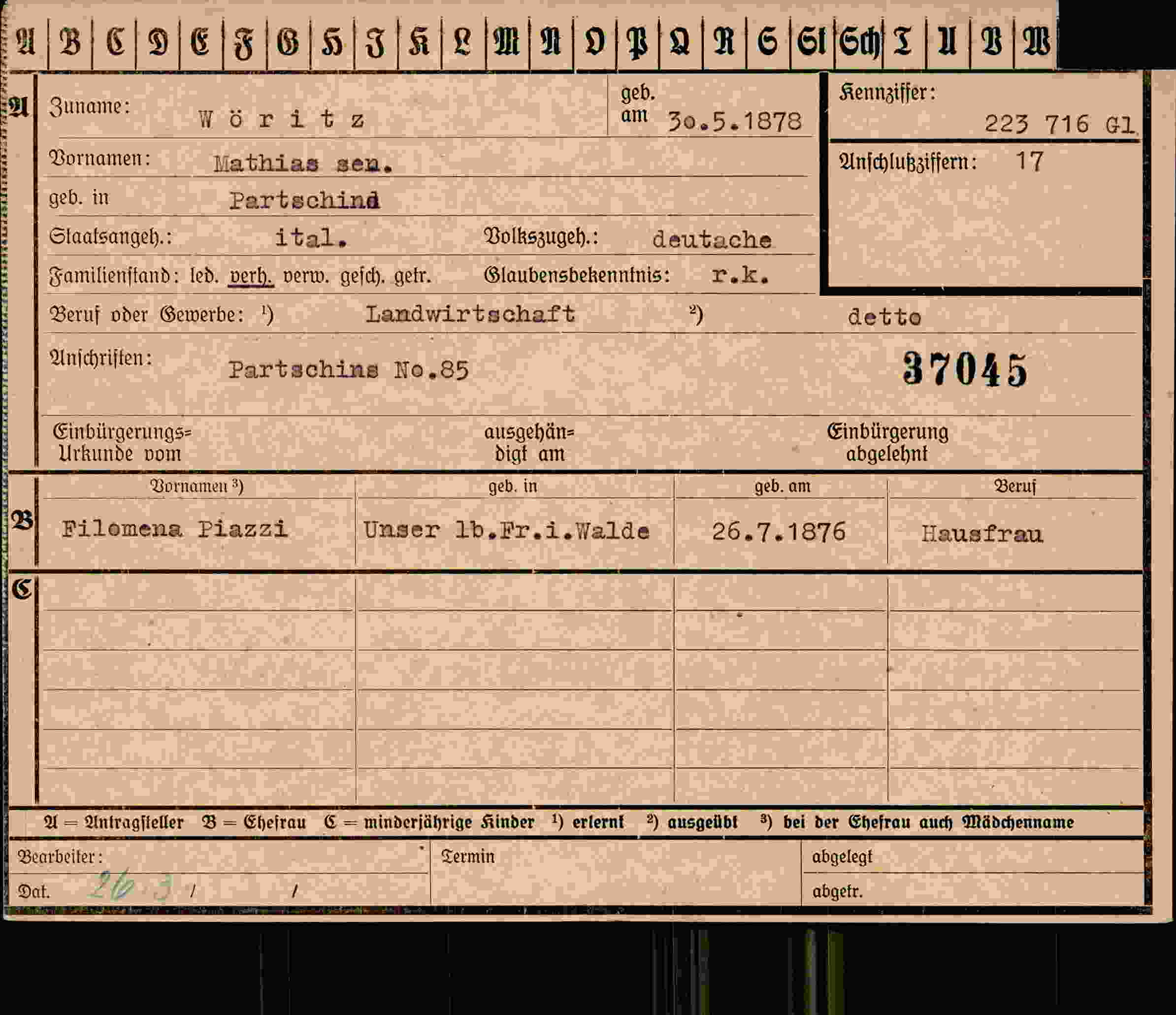Select the 'Anschriften:' label
The image size is (1176, 1015).
coord(101,358)
